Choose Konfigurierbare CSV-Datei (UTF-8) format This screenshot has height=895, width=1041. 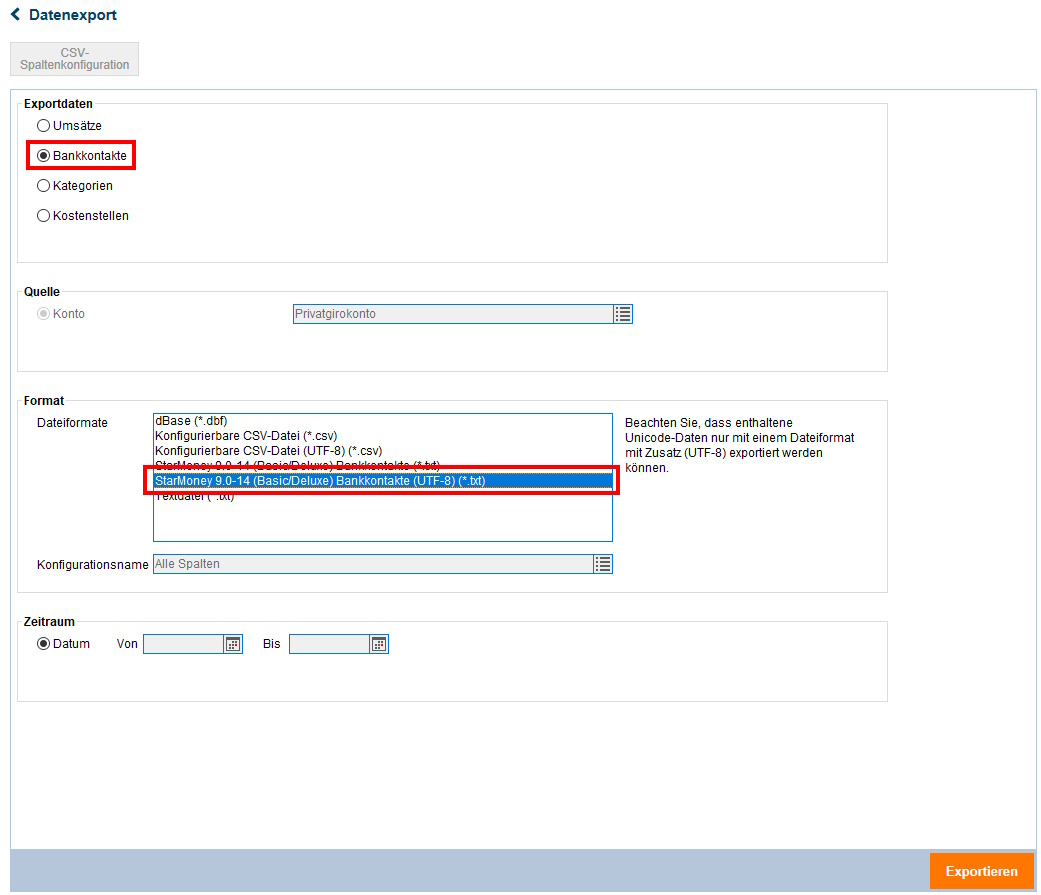268,451
